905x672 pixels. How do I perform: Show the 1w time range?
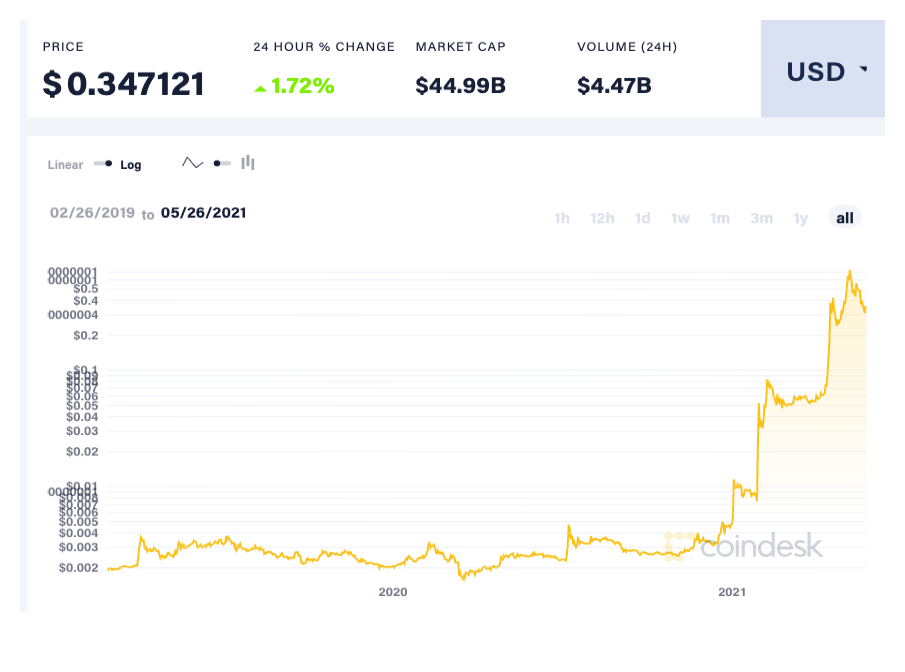coord(680,218)
